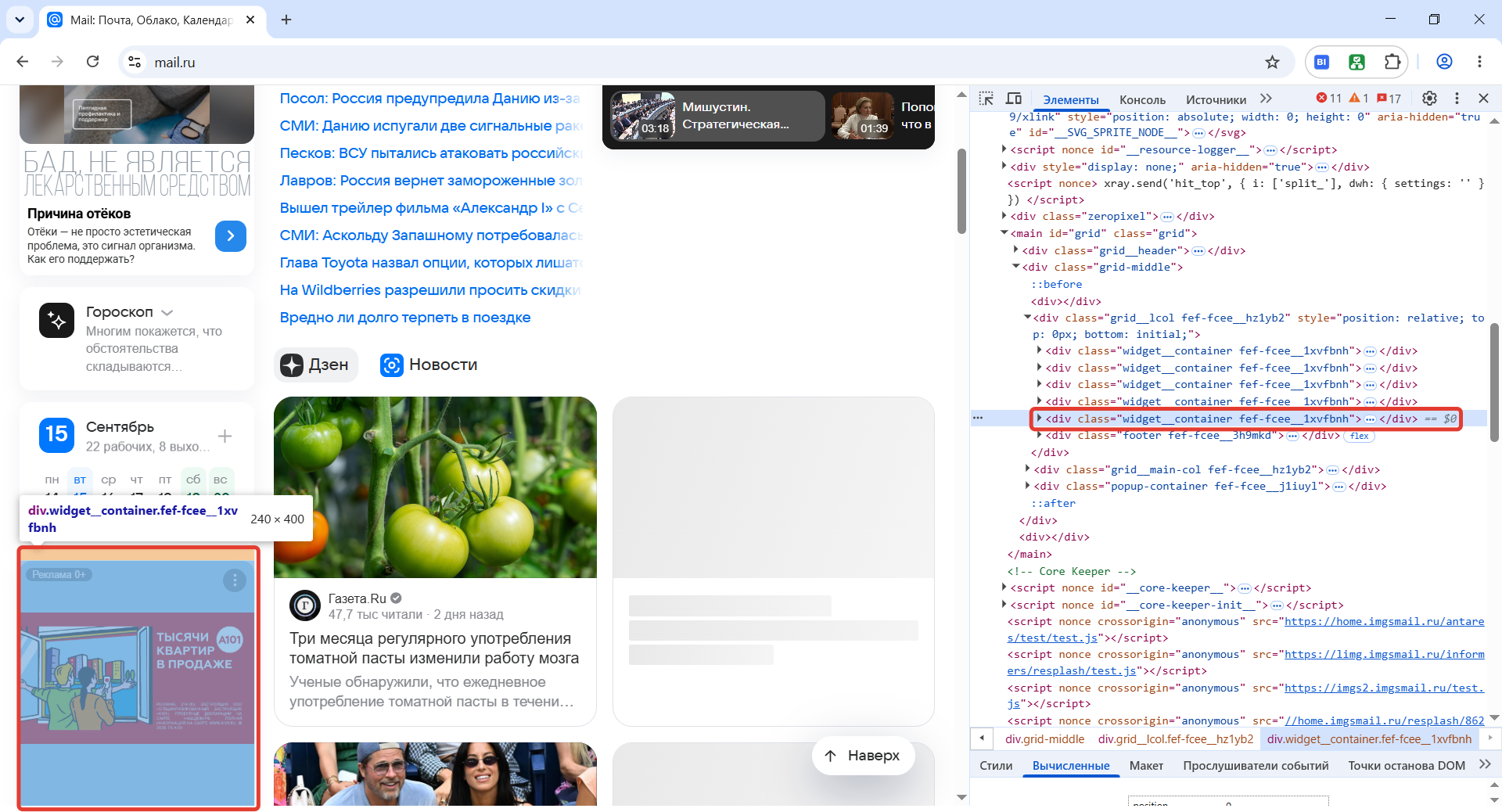This screenshot has height=812, width=1502.
Task: Click the browser back arrow
Action: point(23,62)
